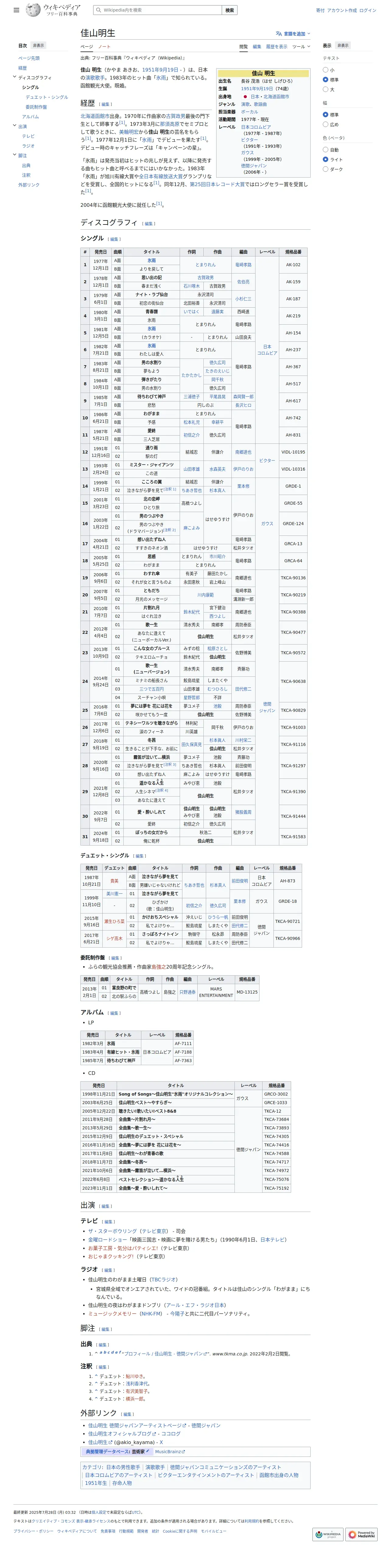Switch to the ノート talk tab
391x1568 pixels.
pos(104,47)
